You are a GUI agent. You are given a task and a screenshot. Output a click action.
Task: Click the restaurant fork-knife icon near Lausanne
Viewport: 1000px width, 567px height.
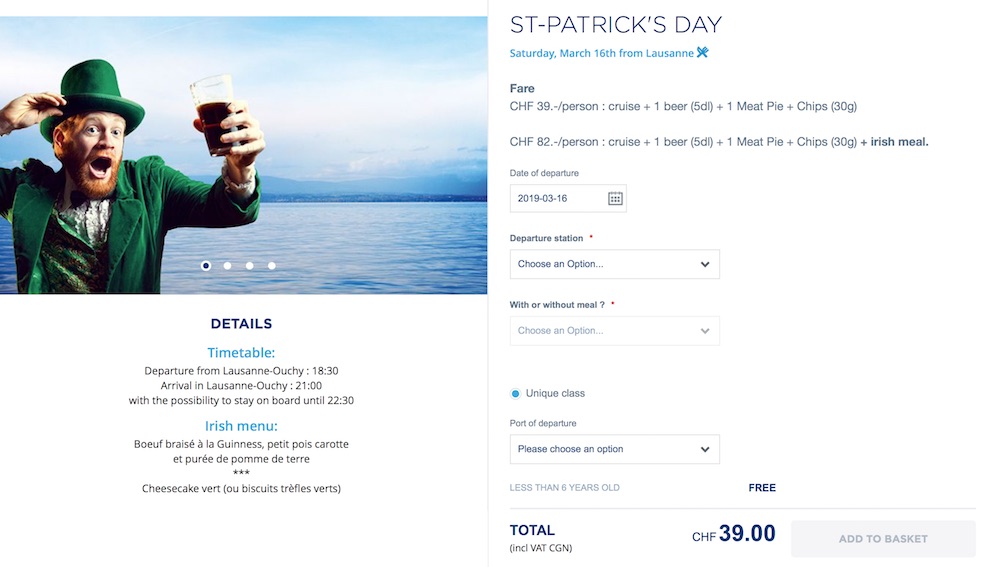[x=703, y=53]
